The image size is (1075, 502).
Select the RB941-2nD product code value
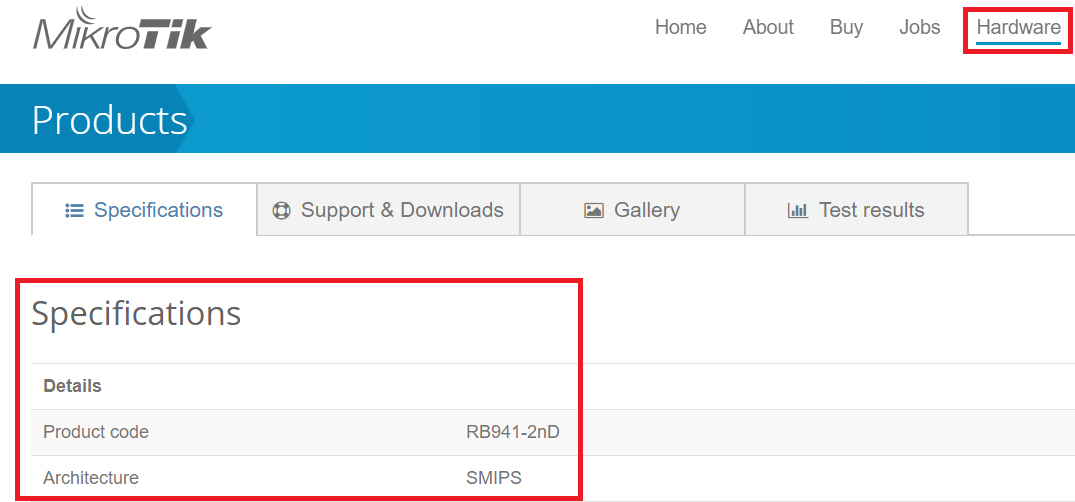point(513,432)
